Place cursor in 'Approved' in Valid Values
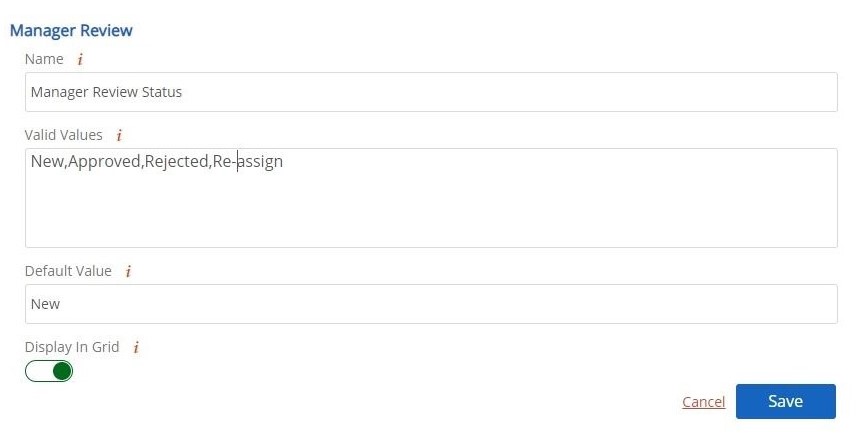This screenshot has height=436, width=868. [x=104, y=162]
